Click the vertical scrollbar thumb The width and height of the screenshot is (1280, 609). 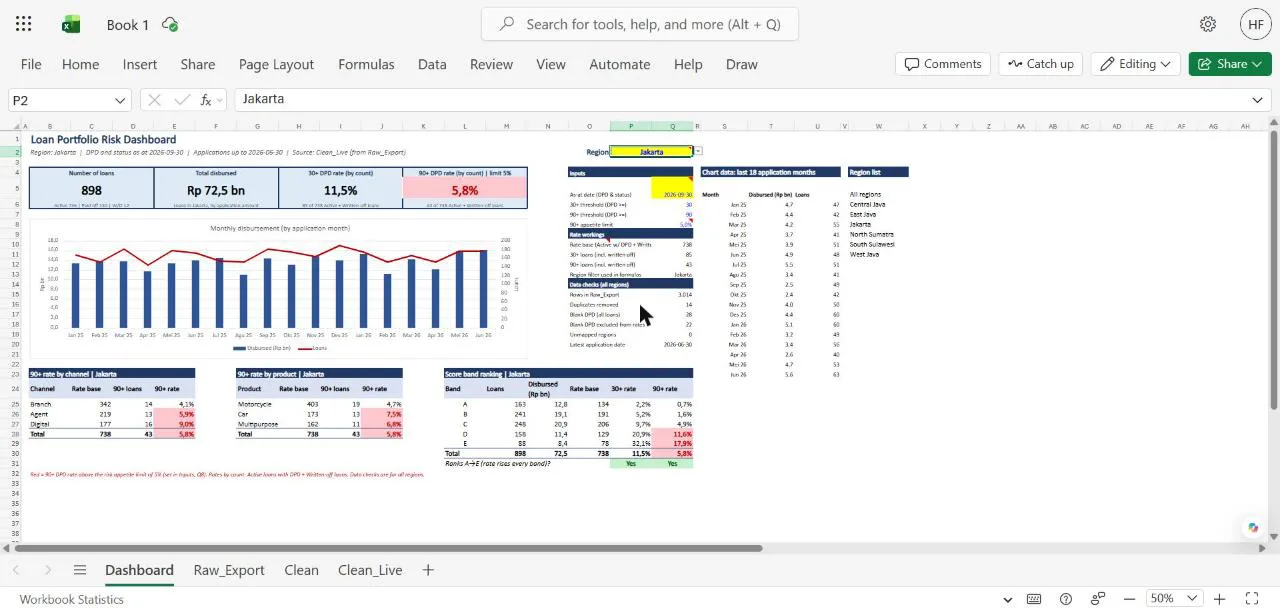(x=1273, y=270)
